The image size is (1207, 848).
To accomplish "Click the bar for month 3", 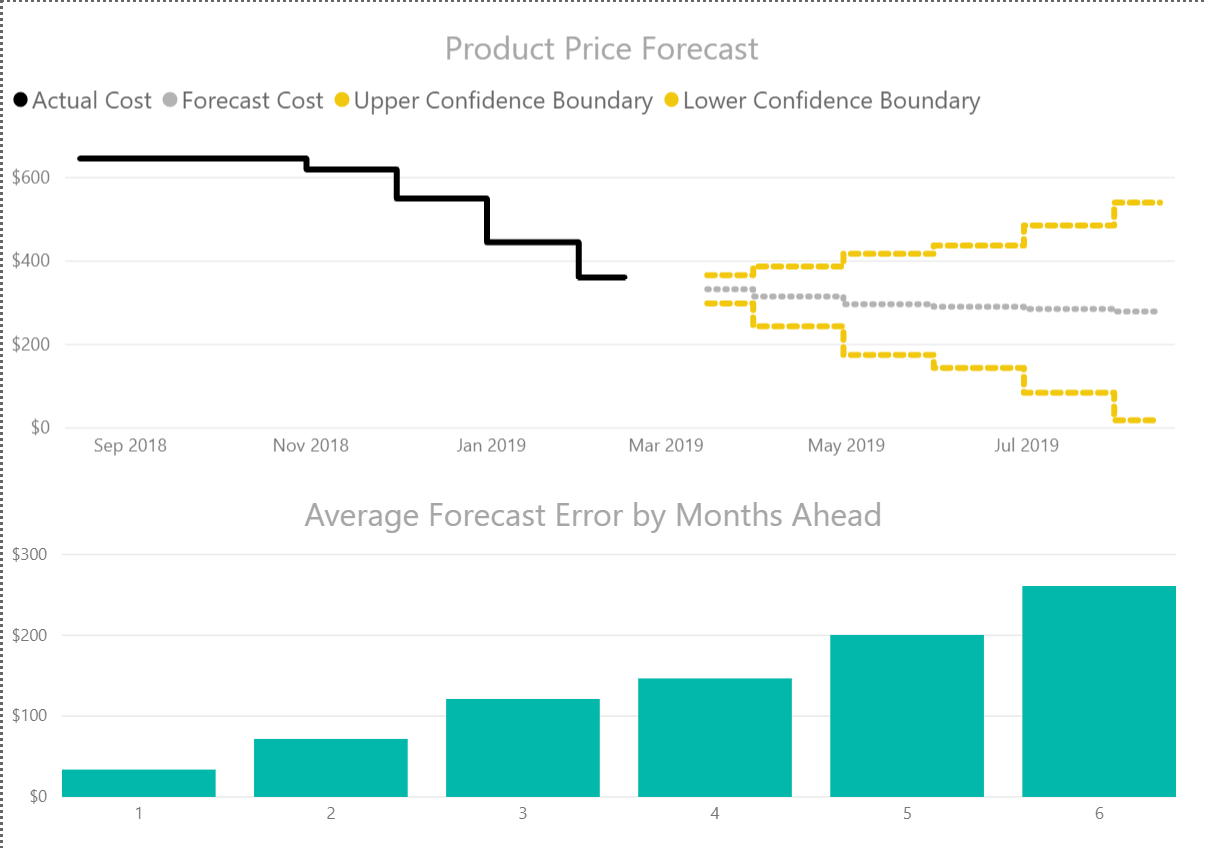I will tap(523, 748).
